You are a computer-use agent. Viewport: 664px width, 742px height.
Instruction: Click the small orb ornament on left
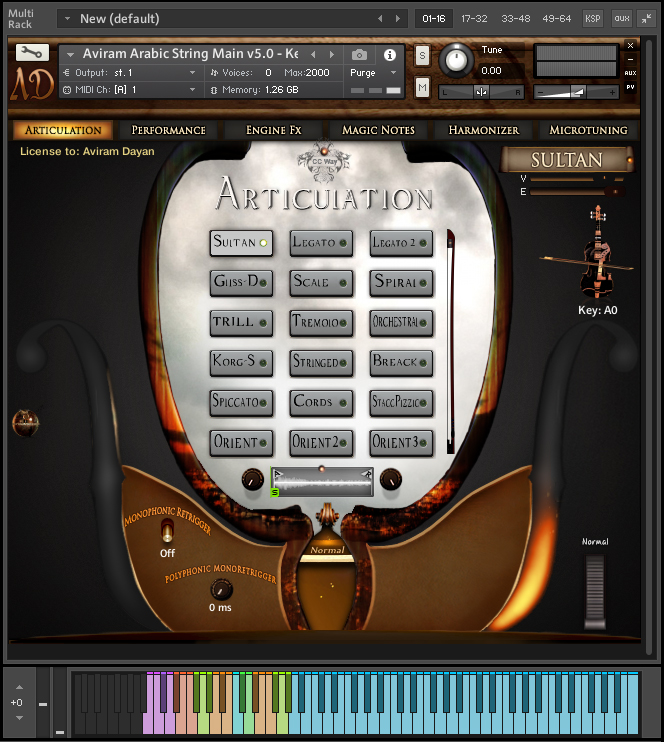(26, 423)
